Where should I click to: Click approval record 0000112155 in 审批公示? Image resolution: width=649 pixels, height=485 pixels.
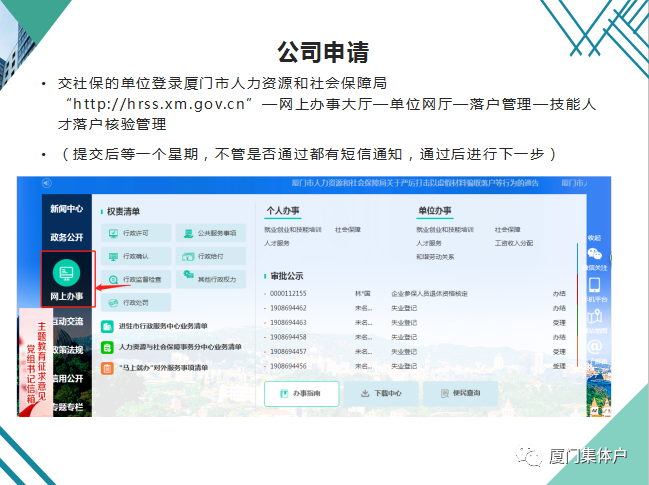click(289, 294)
